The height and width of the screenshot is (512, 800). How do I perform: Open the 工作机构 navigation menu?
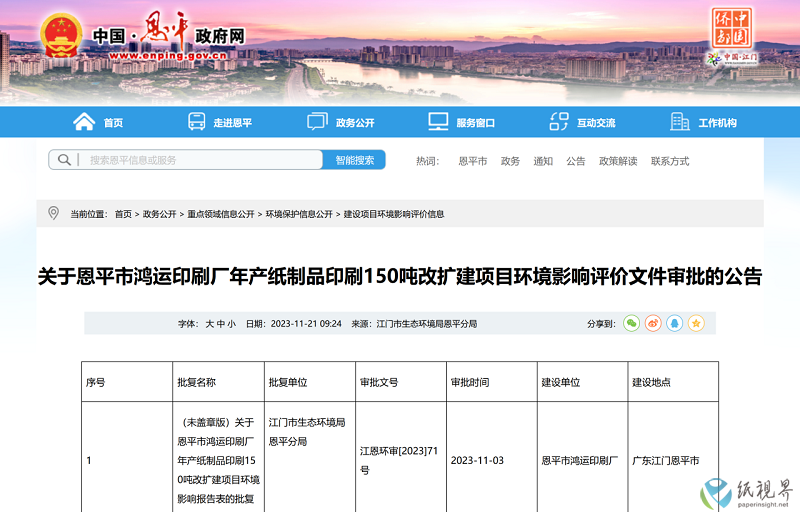coord(717,123)
